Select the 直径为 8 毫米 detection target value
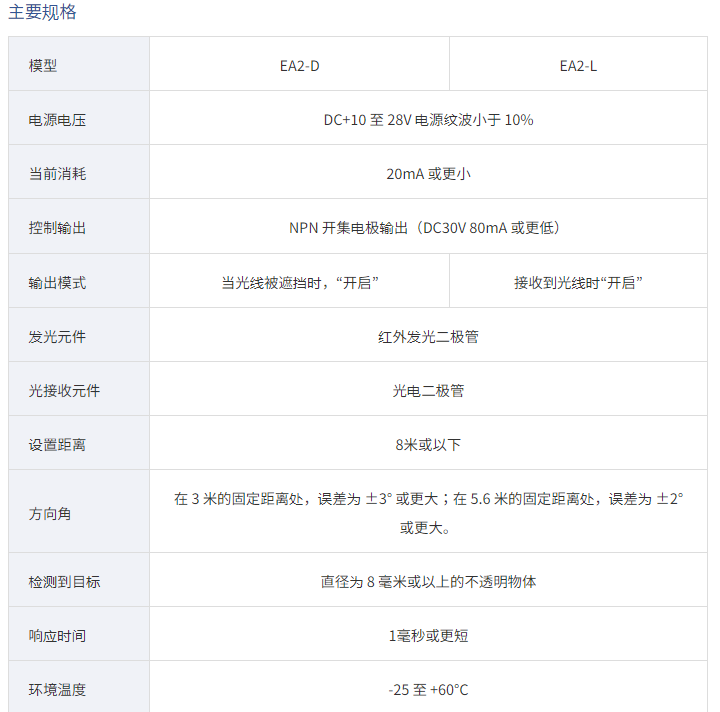 click(x=428, y=581)
